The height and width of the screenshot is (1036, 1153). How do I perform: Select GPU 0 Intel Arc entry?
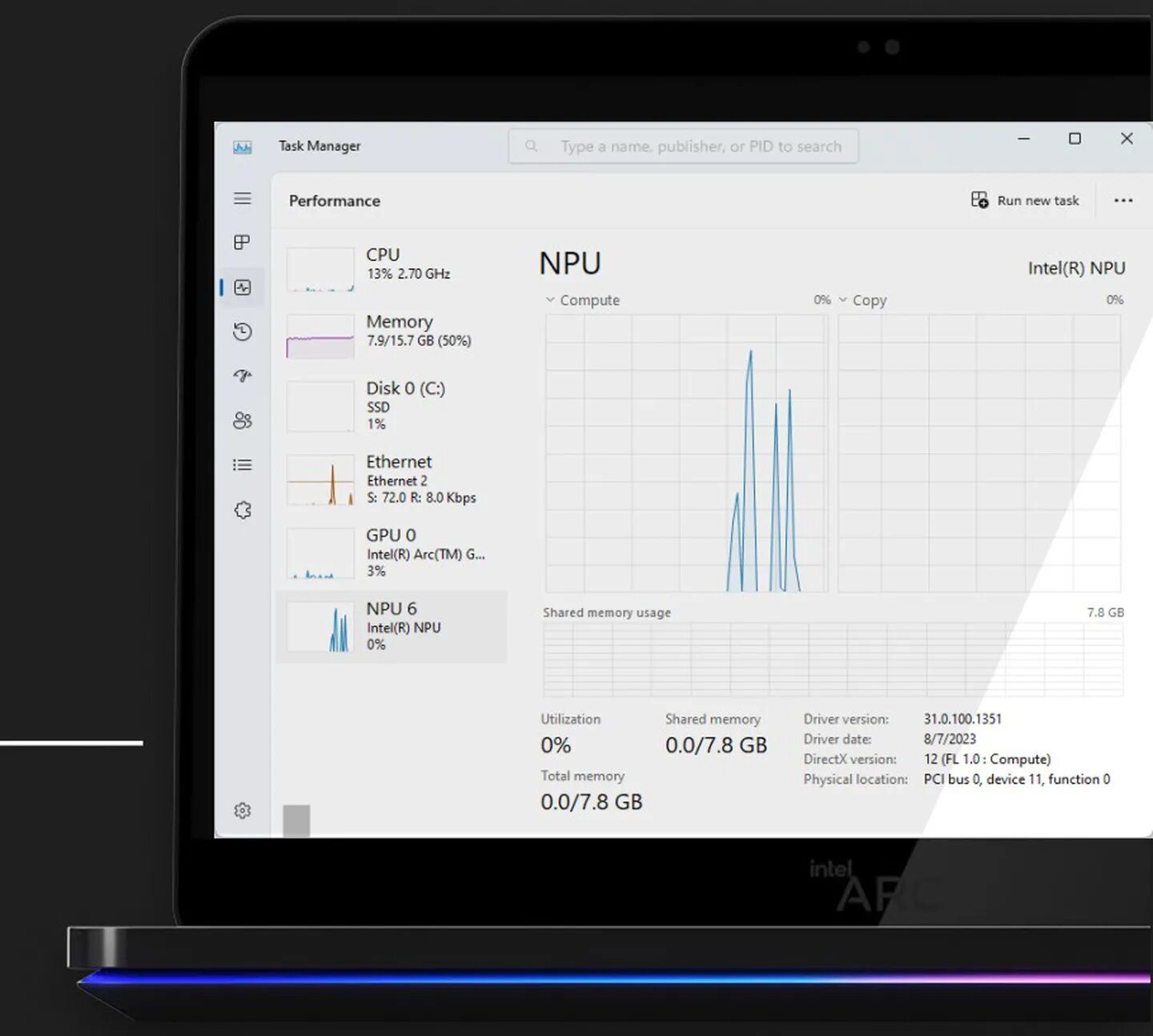click(x=392, y=552)
